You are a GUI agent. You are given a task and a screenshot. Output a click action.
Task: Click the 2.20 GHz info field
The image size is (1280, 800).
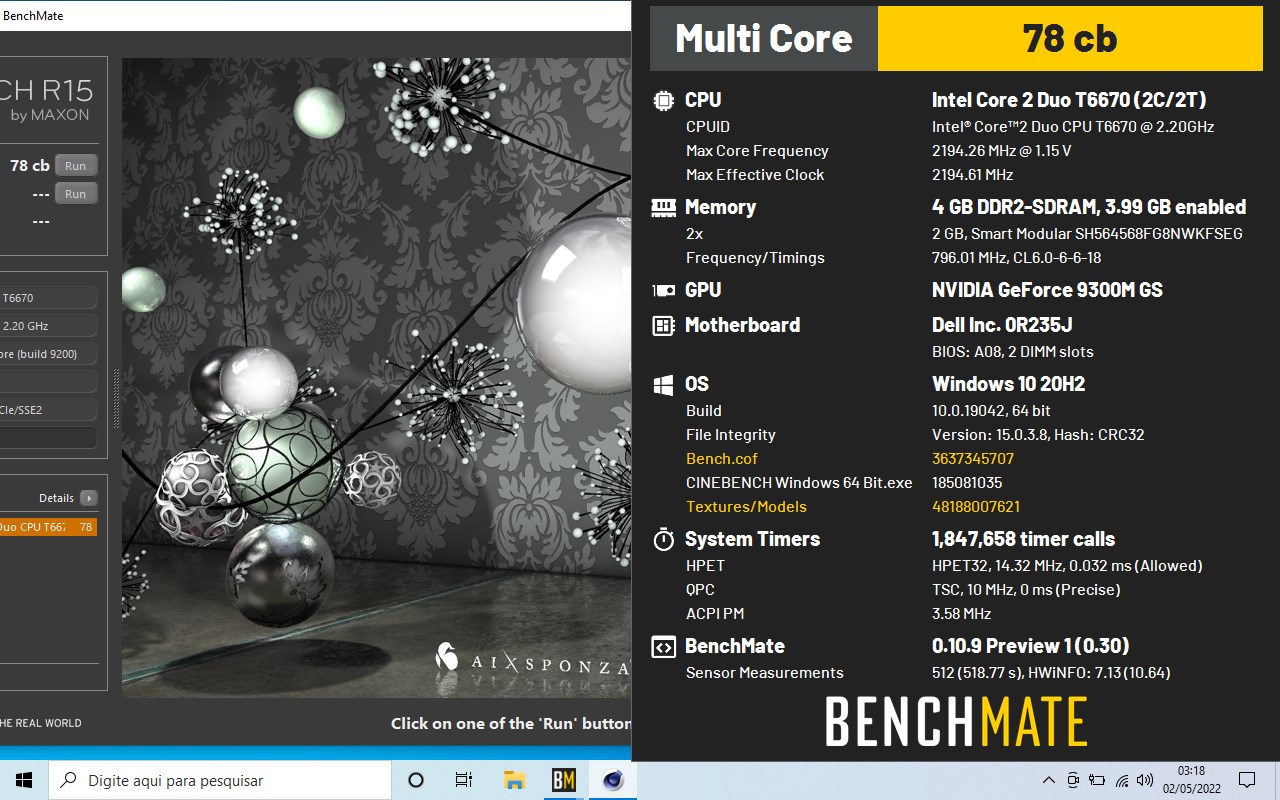[x=48, y=326]
